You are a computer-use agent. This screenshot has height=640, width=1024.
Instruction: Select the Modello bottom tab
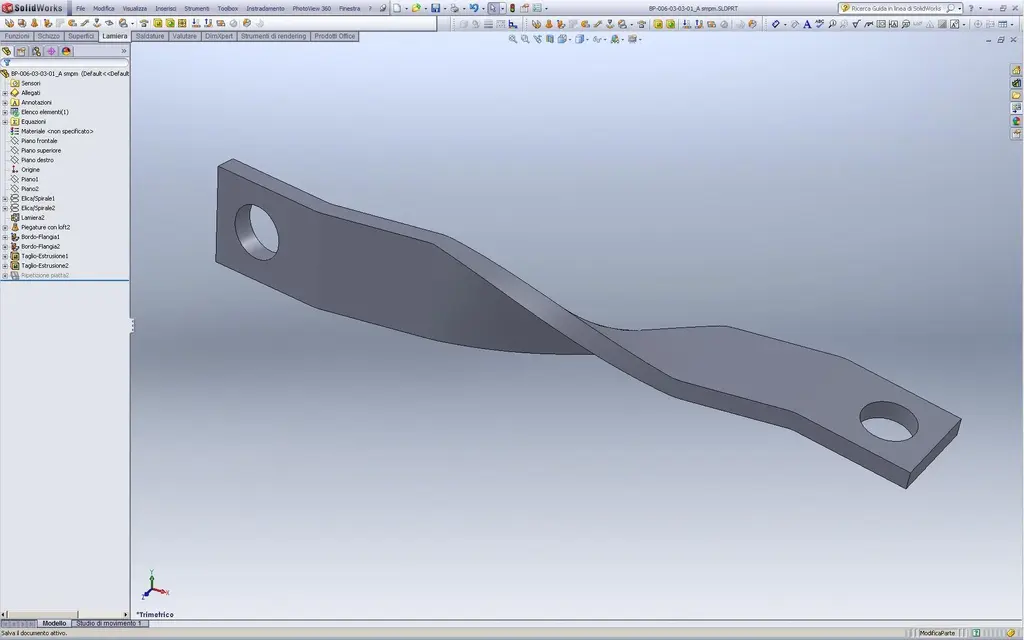(x=54, y=624)
